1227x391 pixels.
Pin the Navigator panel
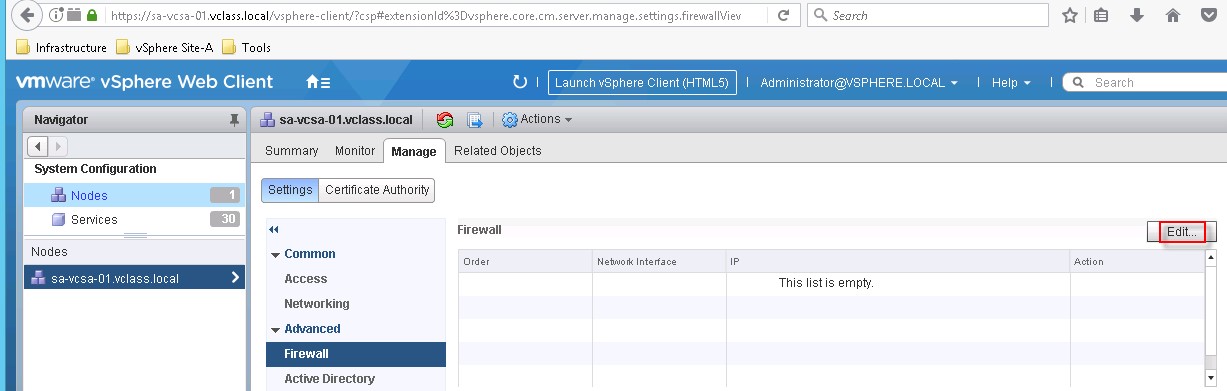(235, 120)
